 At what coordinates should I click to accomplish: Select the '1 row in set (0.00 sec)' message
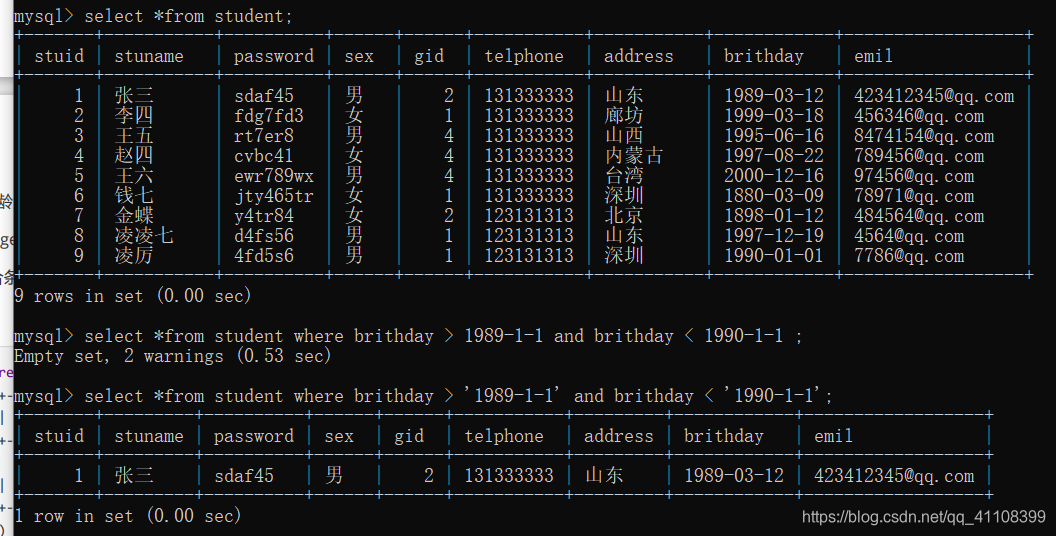tap(127, 516)
